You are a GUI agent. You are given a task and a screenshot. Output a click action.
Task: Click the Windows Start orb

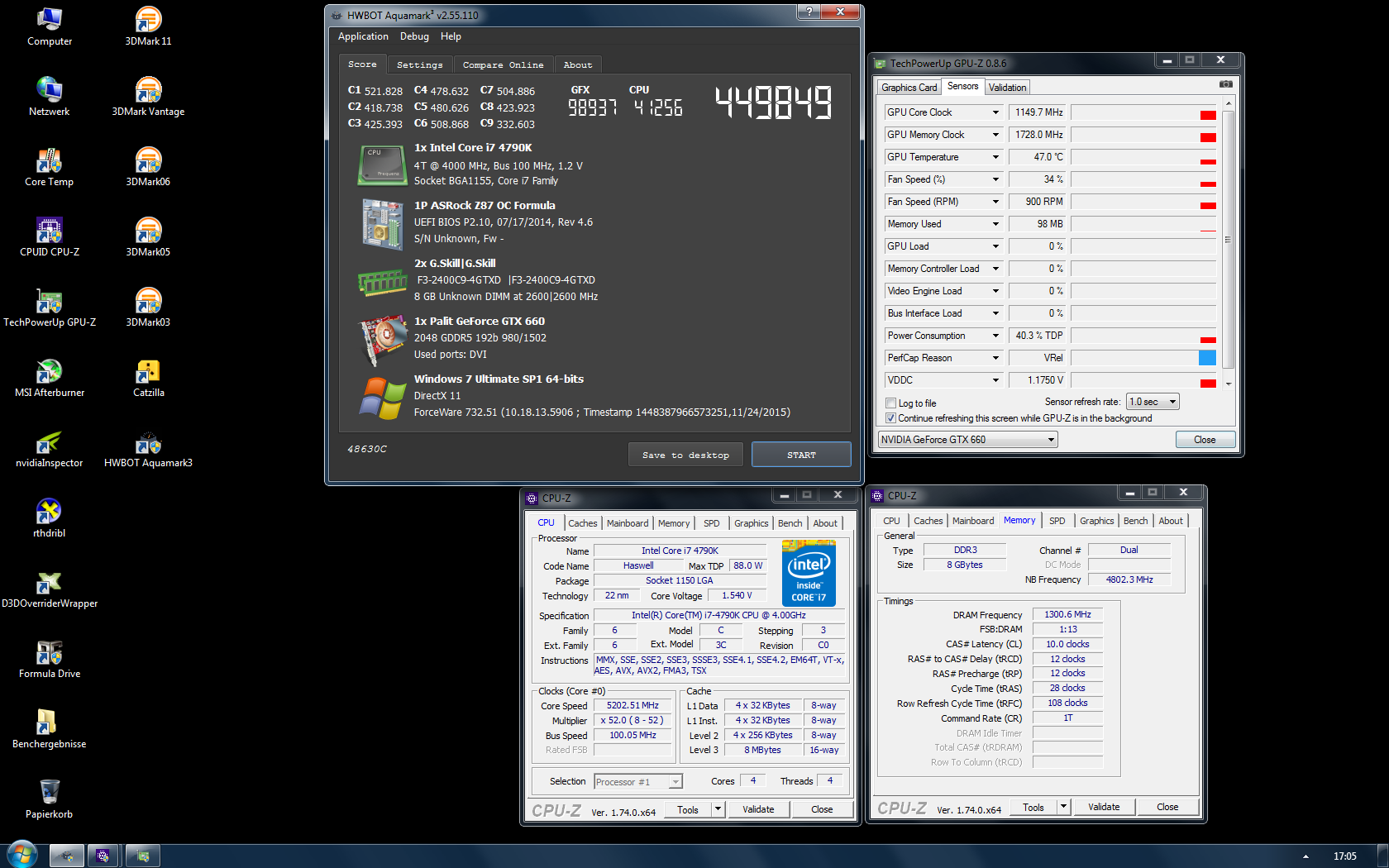coord(22,855)
